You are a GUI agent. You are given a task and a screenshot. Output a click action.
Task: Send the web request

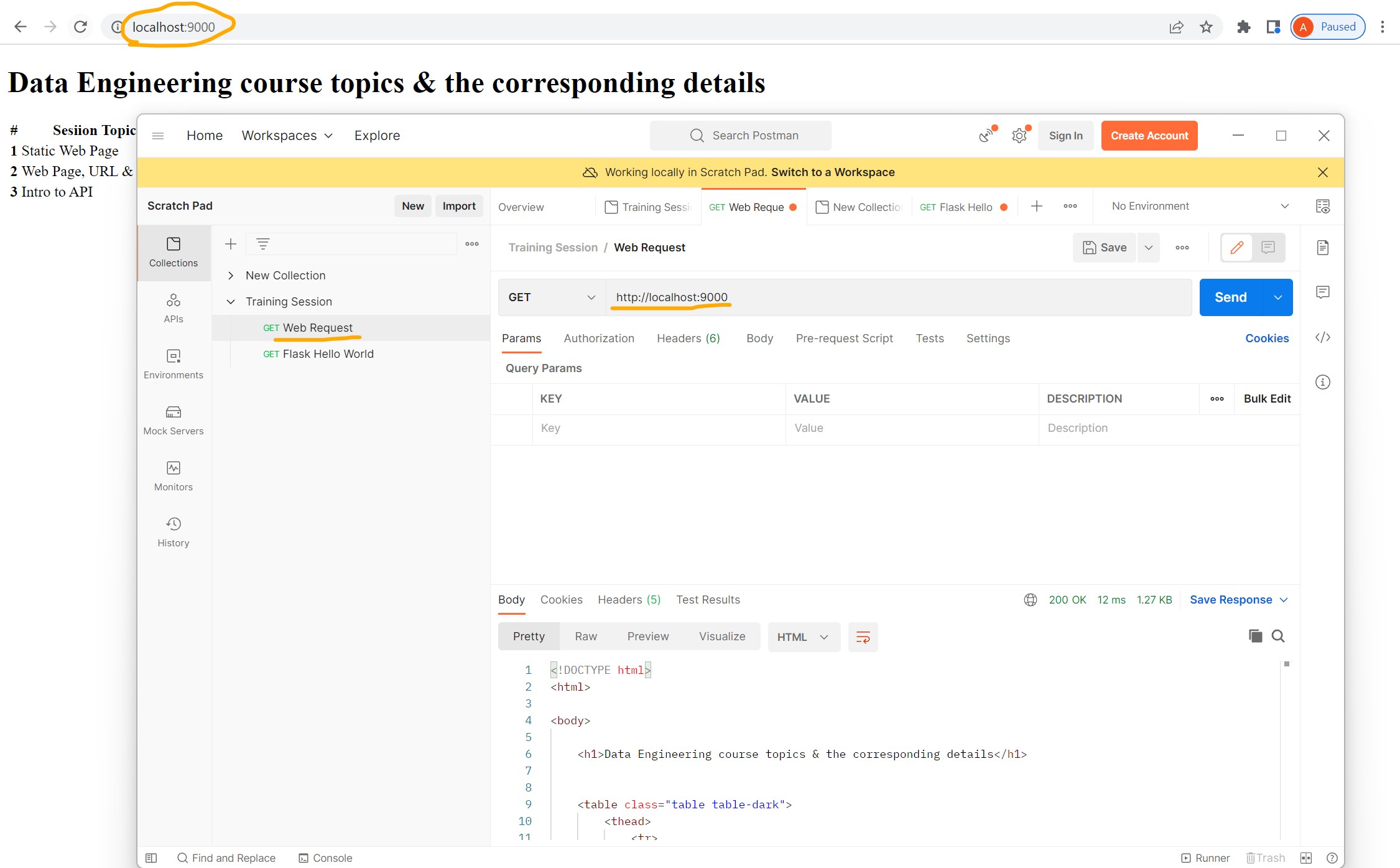1230,297
